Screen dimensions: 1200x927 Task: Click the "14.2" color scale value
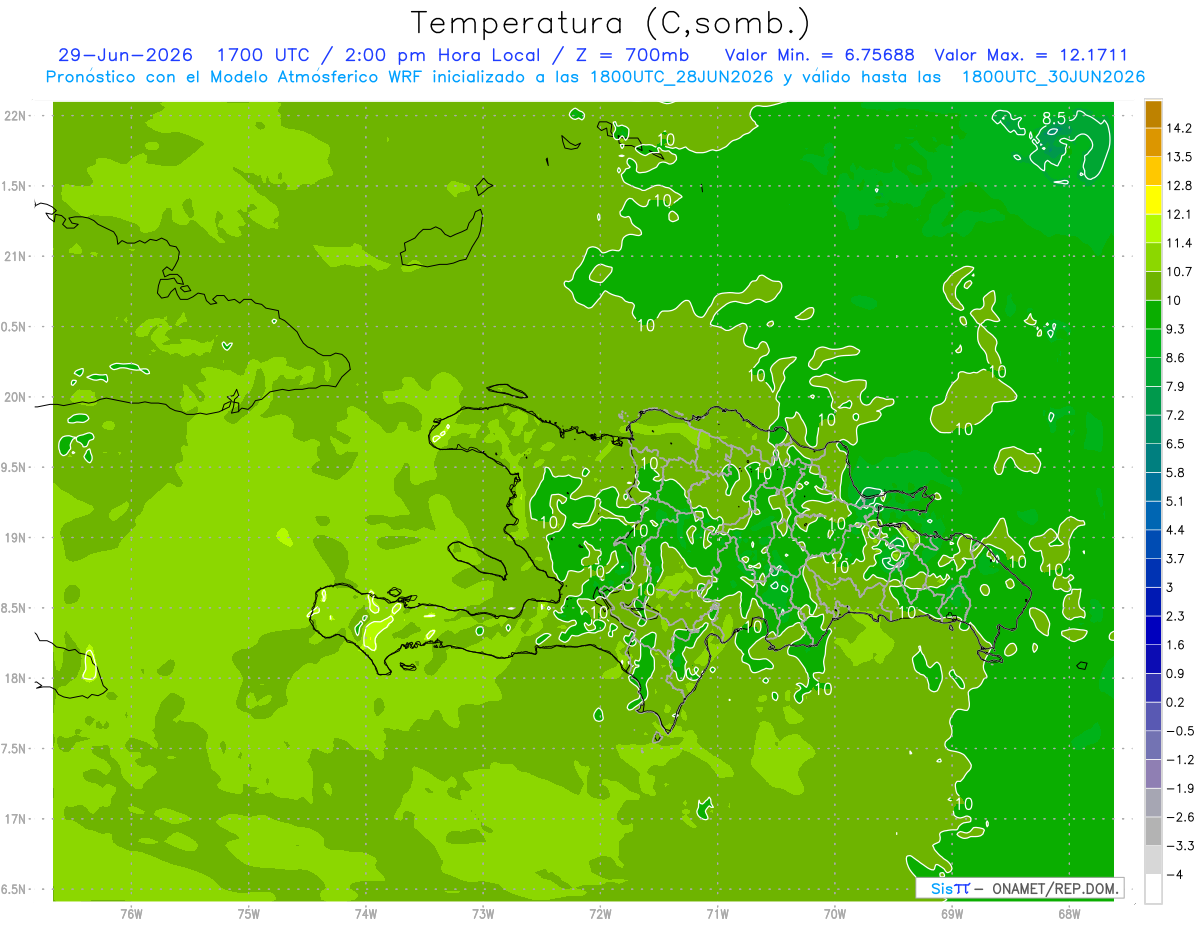click(x=1181, y=129)
